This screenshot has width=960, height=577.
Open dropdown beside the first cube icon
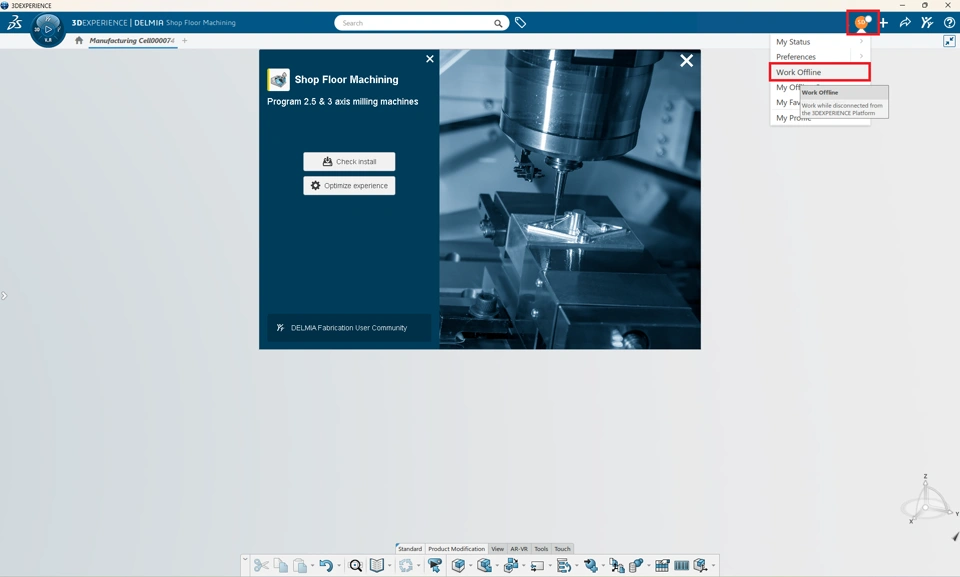(470, 566)
